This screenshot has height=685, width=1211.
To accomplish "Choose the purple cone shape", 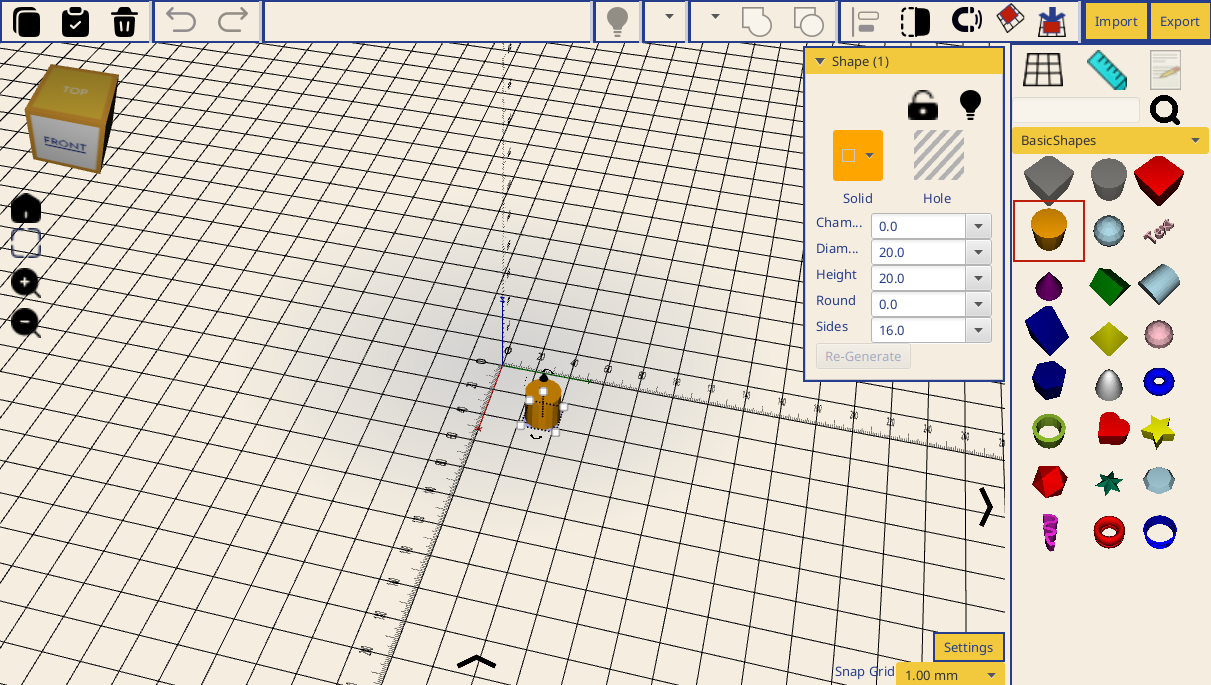I will (1049, 287).
